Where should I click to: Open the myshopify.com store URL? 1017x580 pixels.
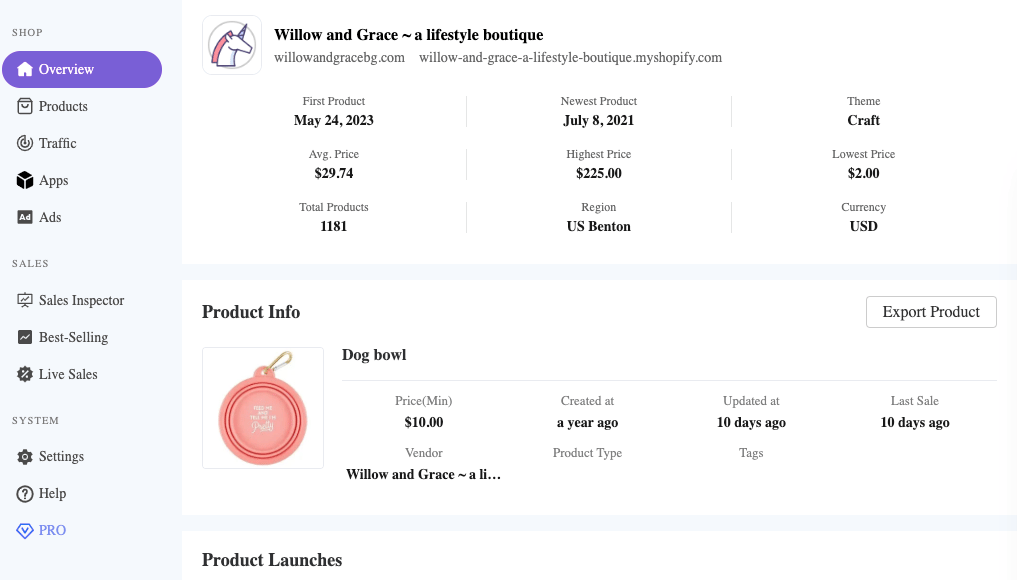(x=570, y=58)
